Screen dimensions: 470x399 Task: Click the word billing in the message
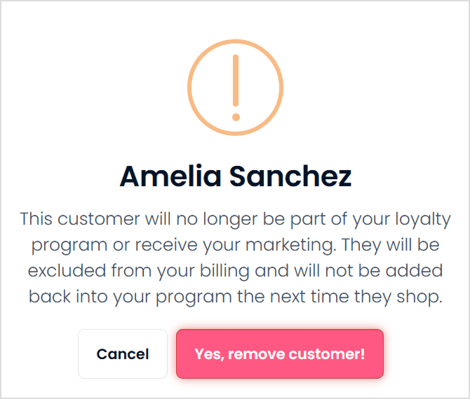click(x=224, y=271)
